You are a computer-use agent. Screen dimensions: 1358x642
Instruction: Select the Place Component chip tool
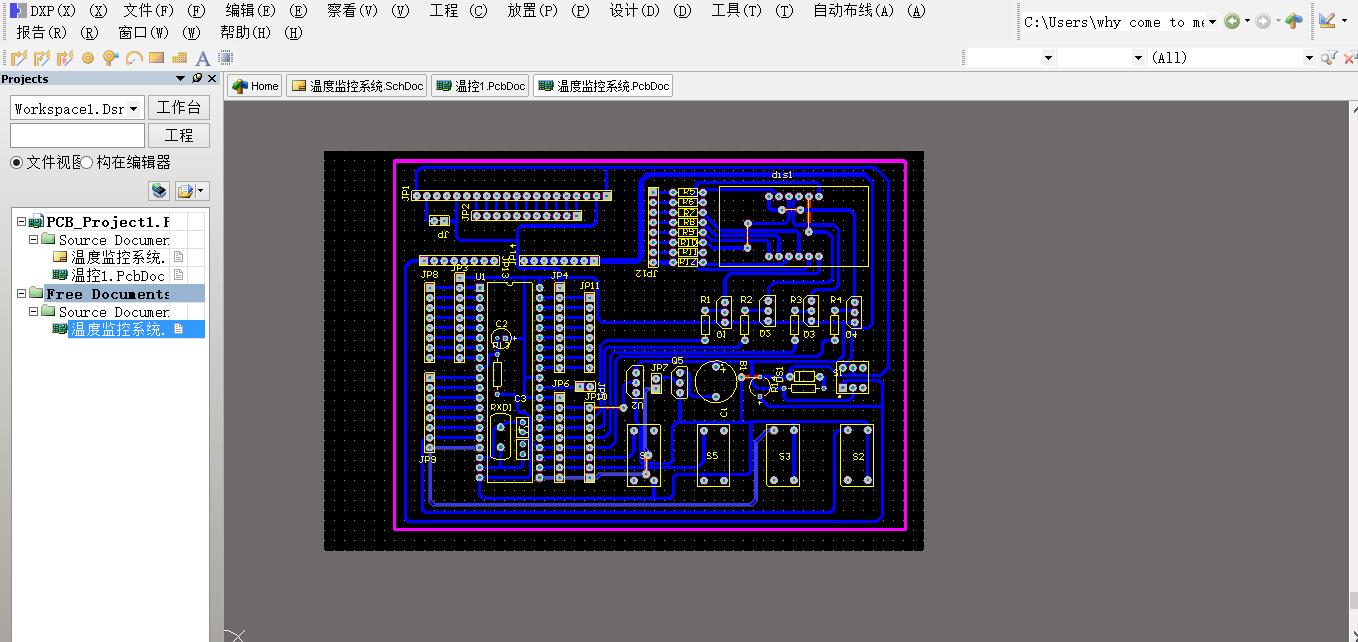(x=226, y=58)
